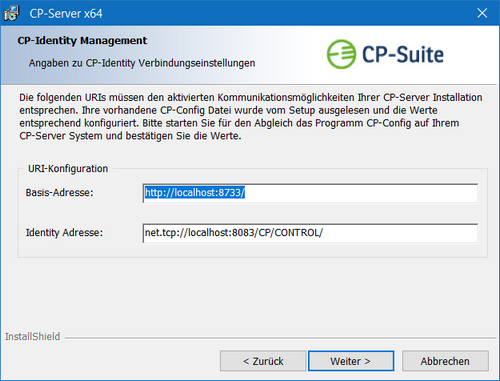Viewport: 500px width, 381px height.
Task: Click the CP-Server x64 window title text
Action: click(x=66, y=14)
